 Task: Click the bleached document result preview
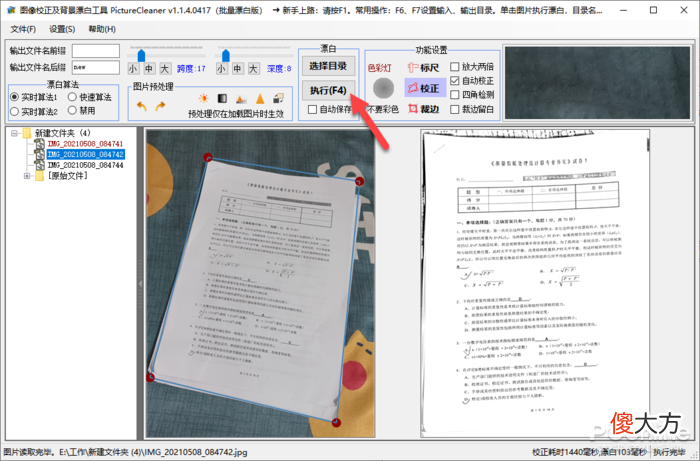535,283
